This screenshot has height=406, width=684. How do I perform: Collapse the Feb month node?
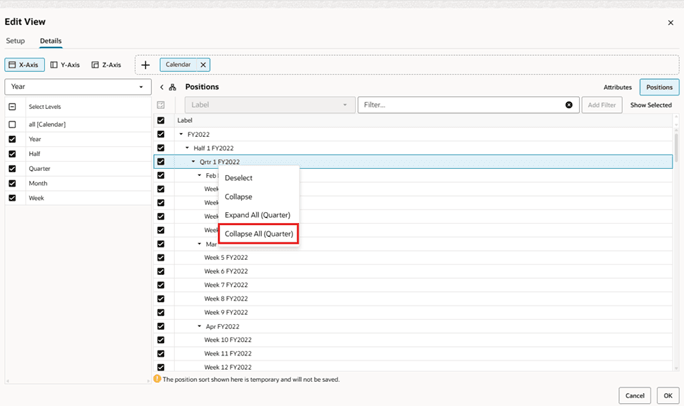tap(200, 175)
